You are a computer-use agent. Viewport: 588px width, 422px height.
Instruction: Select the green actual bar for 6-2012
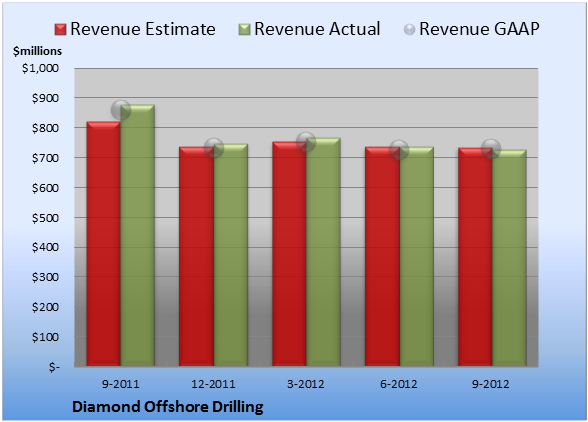click(417, 256)
